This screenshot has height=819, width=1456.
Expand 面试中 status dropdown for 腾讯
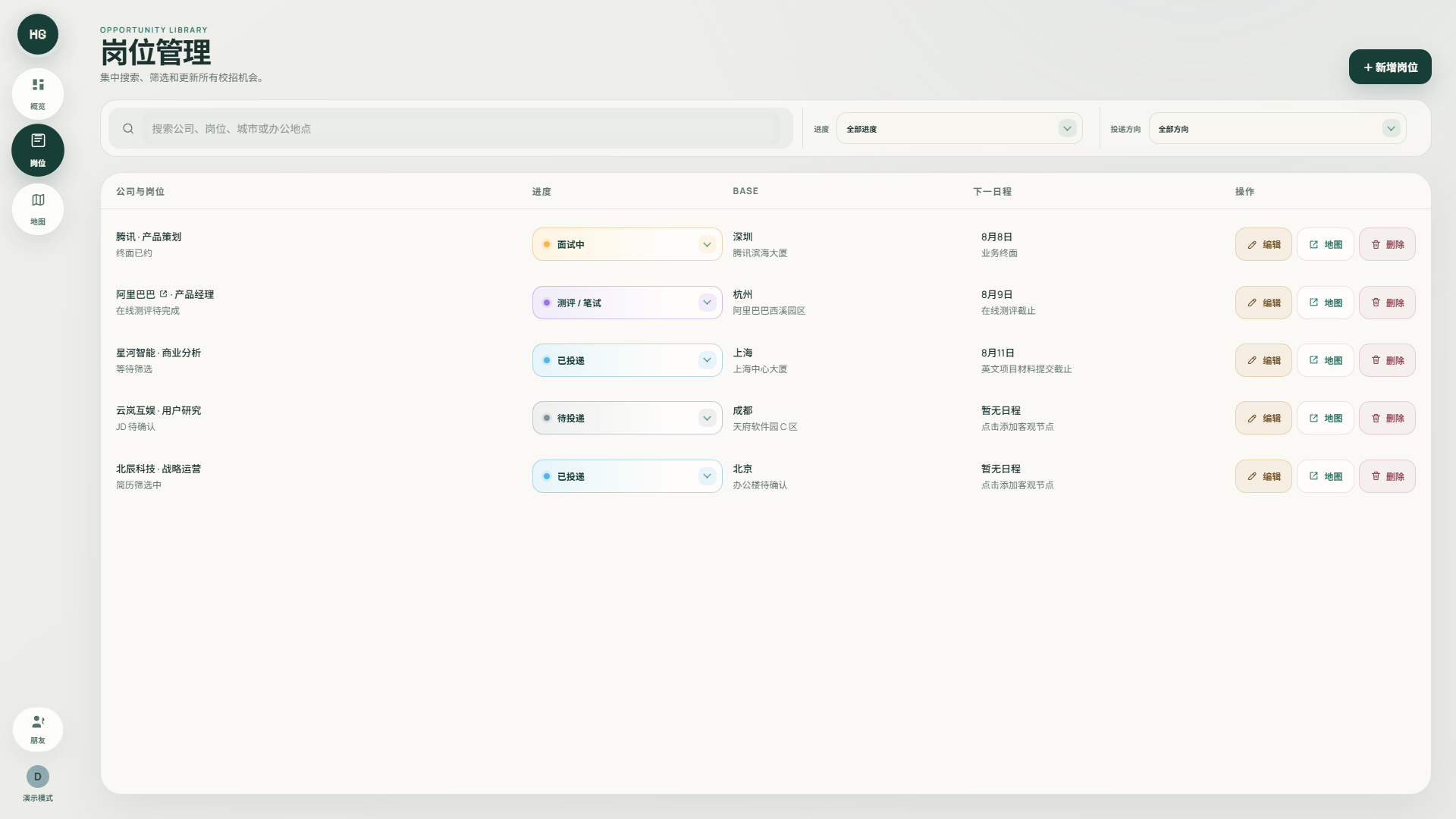tap(627, 244)
